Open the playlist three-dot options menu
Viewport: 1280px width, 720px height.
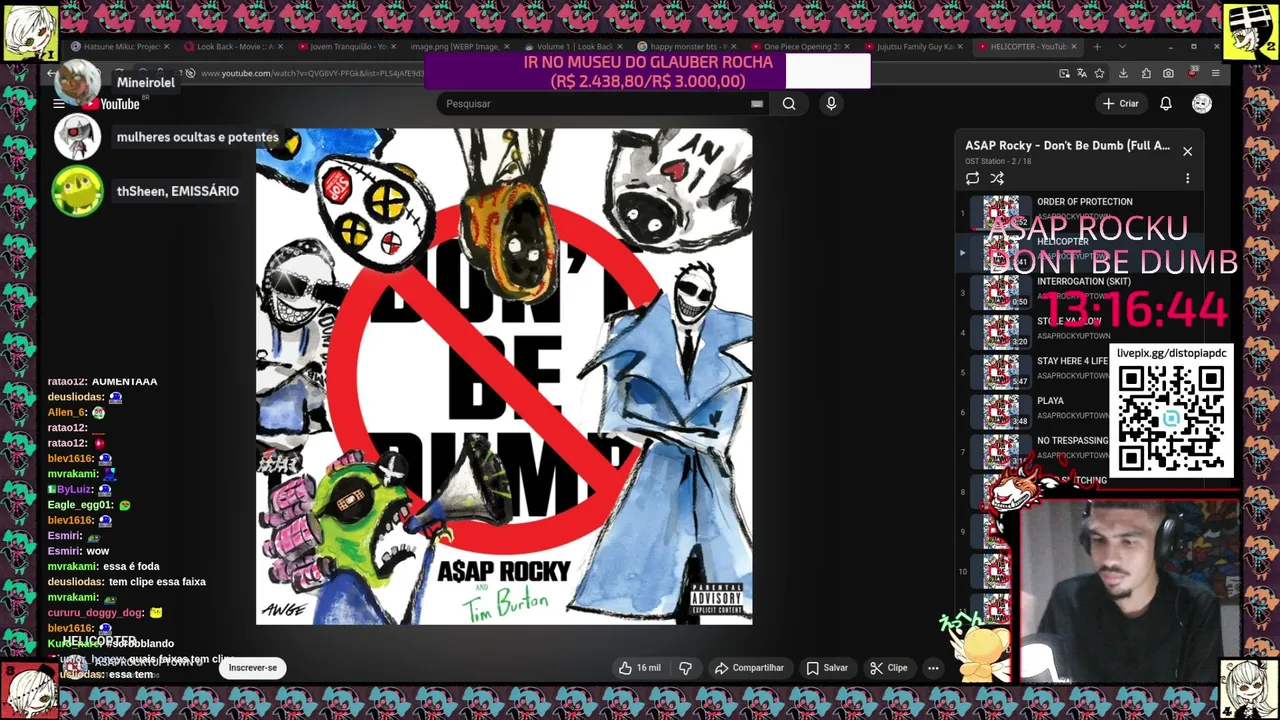[x=1187, y=178]
